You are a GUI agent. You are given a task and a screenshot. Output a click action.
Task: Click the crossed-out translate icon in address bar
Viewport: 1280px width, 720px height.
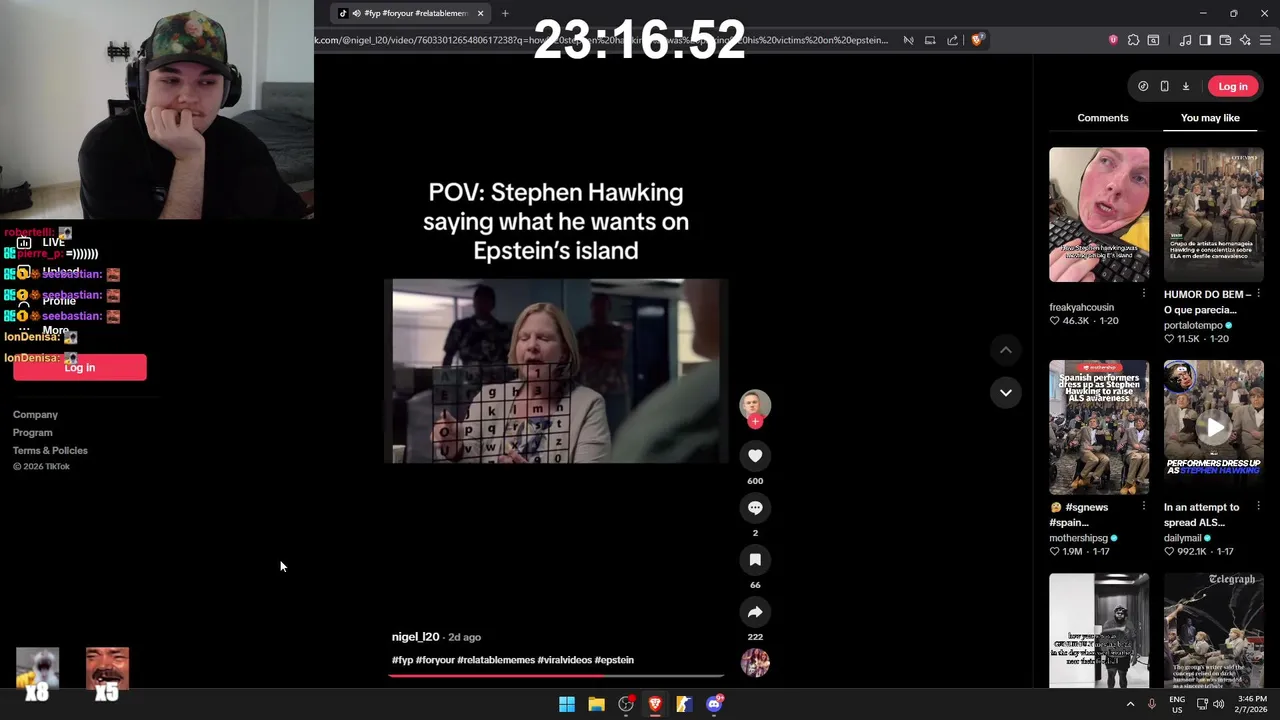pos(908,40)
